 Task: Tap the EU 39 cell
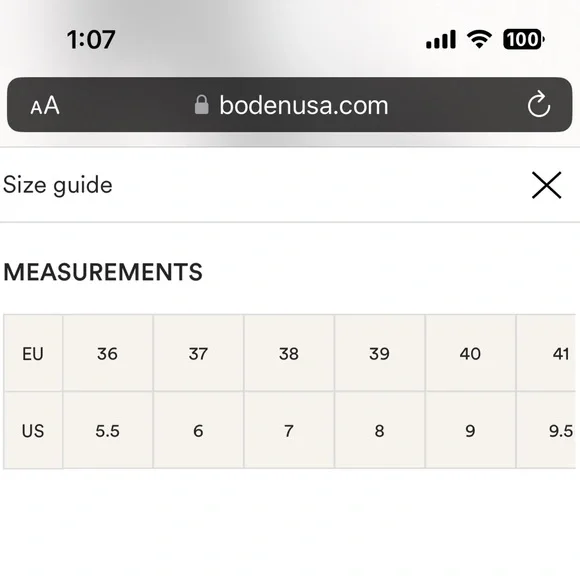pyautogui.click(x=380, y=353)
